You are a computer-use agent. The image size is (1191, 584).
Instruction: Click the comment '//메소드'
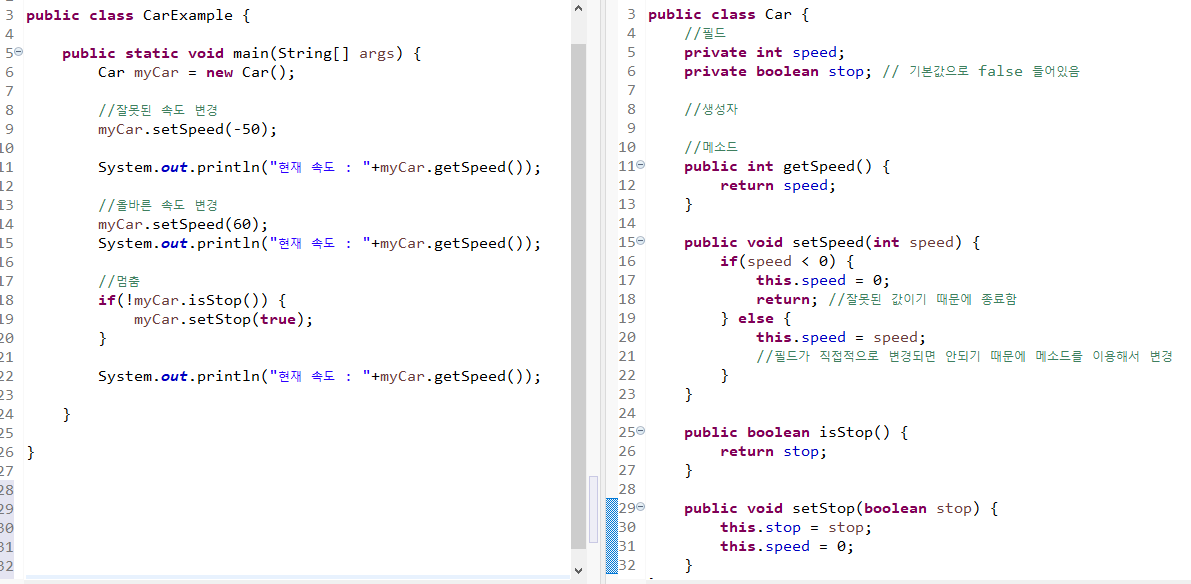[x=711, y=147]
